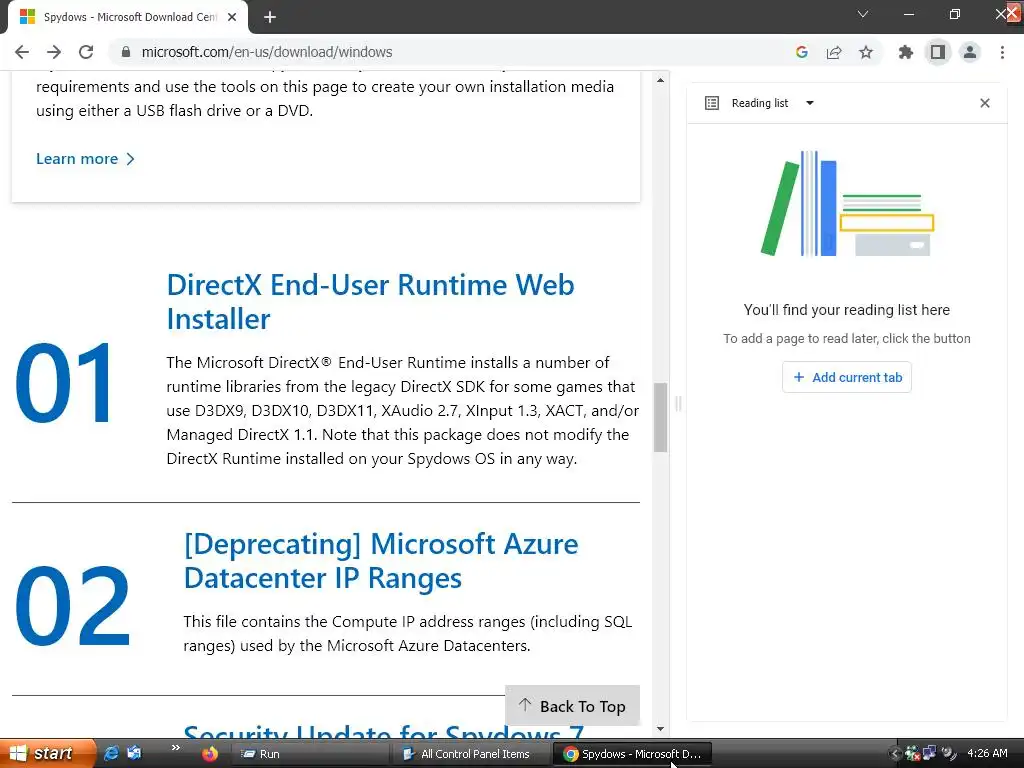Toggle the side panel button
This screenshot has height=768, width=1024.
click(938, 52)
